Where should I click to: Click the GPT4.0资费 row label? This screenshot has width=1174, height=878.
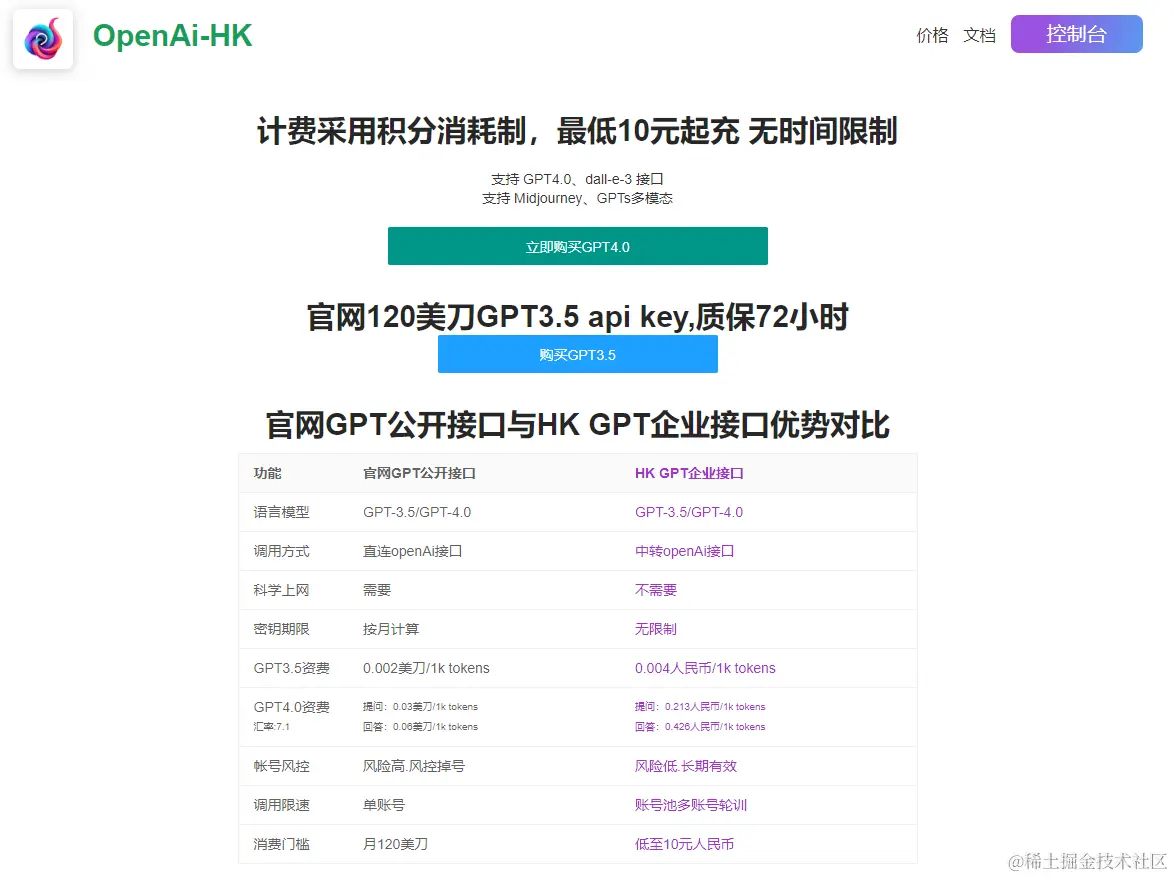[291, 707]
